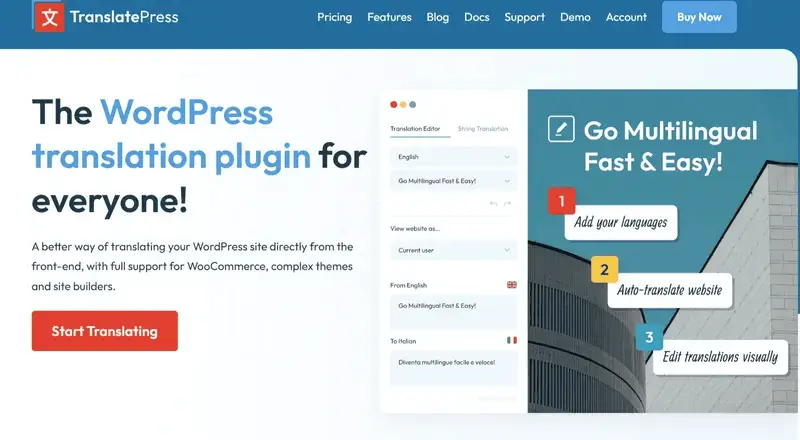Click the Add your languages card
Viewport: 800px width, 440px height.
click(x=620, y=223)
